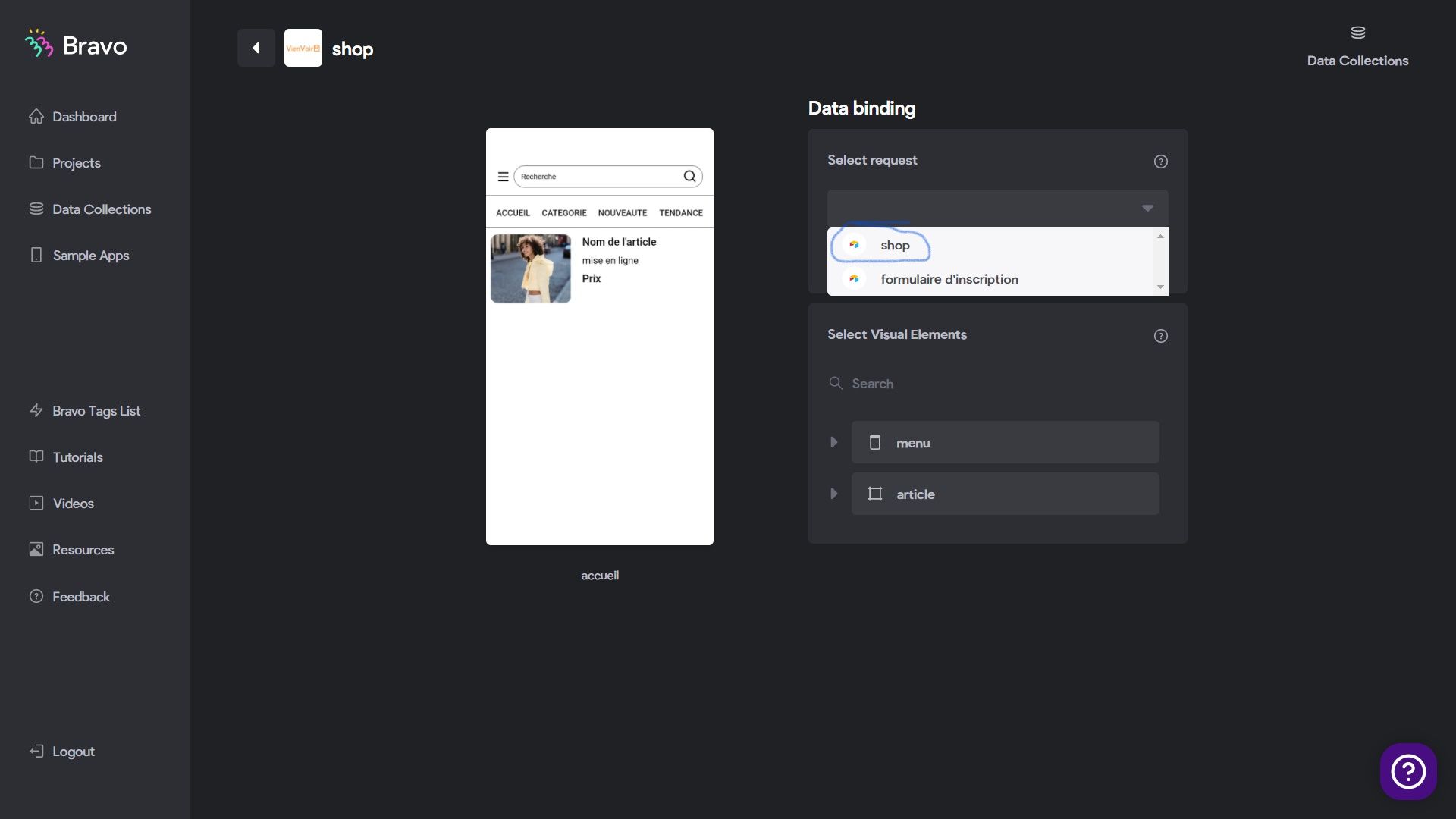
Task: Open Dashboard from the sidebar
Action: coord(73,117)
